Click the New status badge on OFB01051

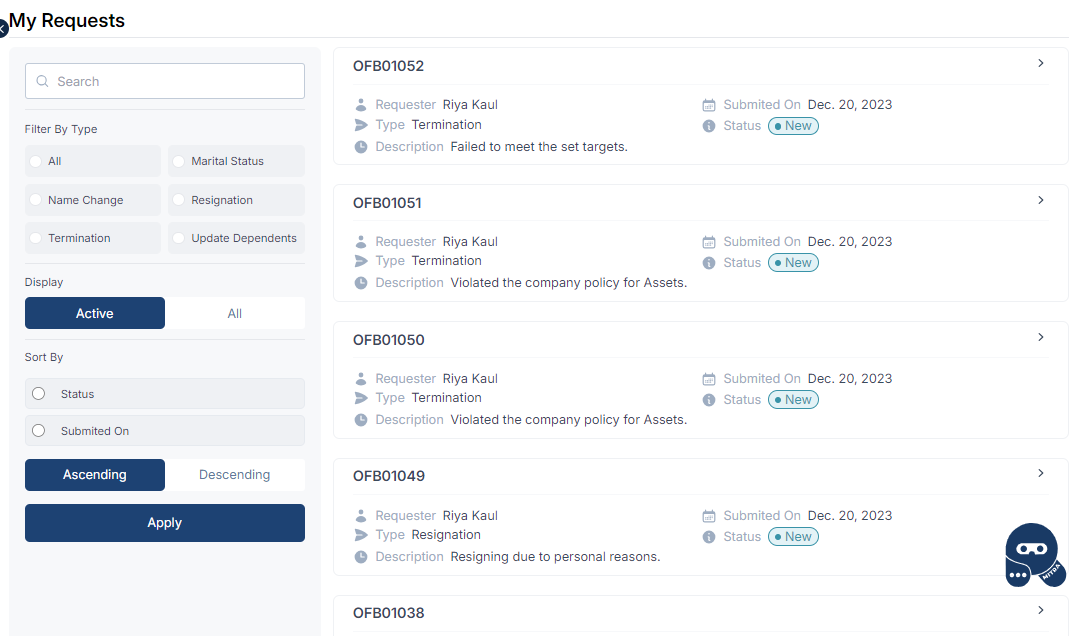coord(793,263)
